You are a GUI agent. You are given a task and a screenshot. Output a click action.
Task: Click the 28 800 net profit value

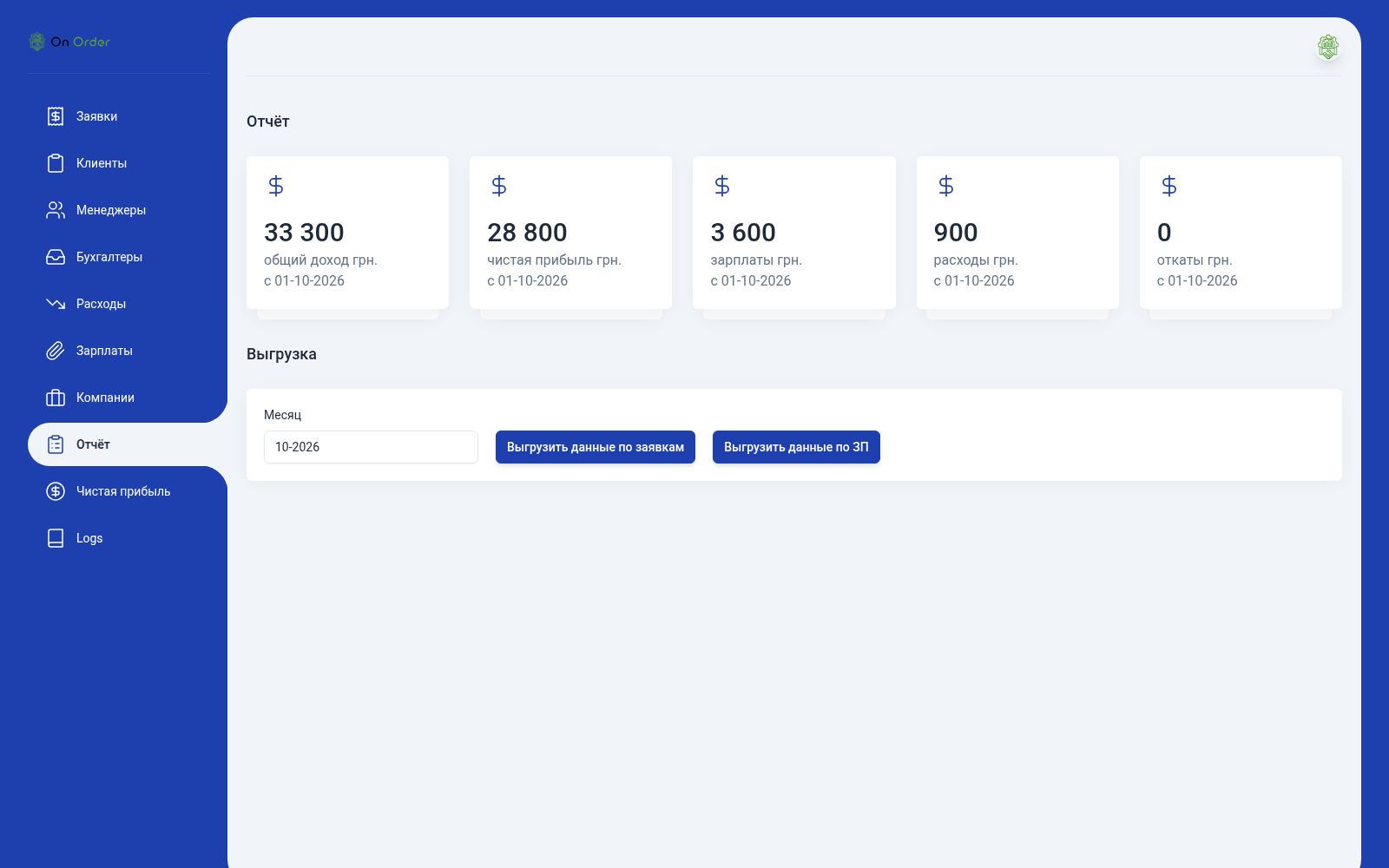tap(527, 233)
